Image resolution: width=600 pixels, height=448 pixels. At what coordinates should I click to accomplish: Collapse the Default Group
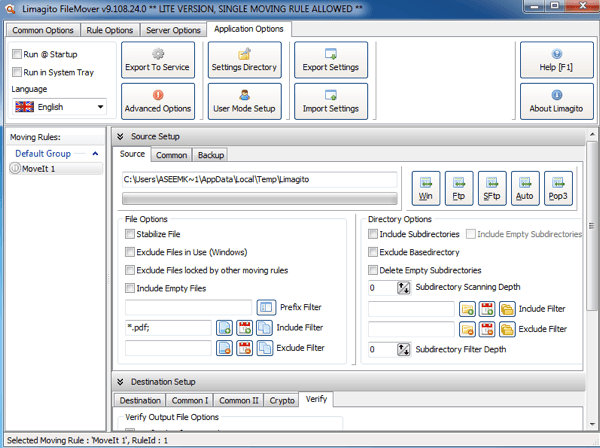click(95, 154)
